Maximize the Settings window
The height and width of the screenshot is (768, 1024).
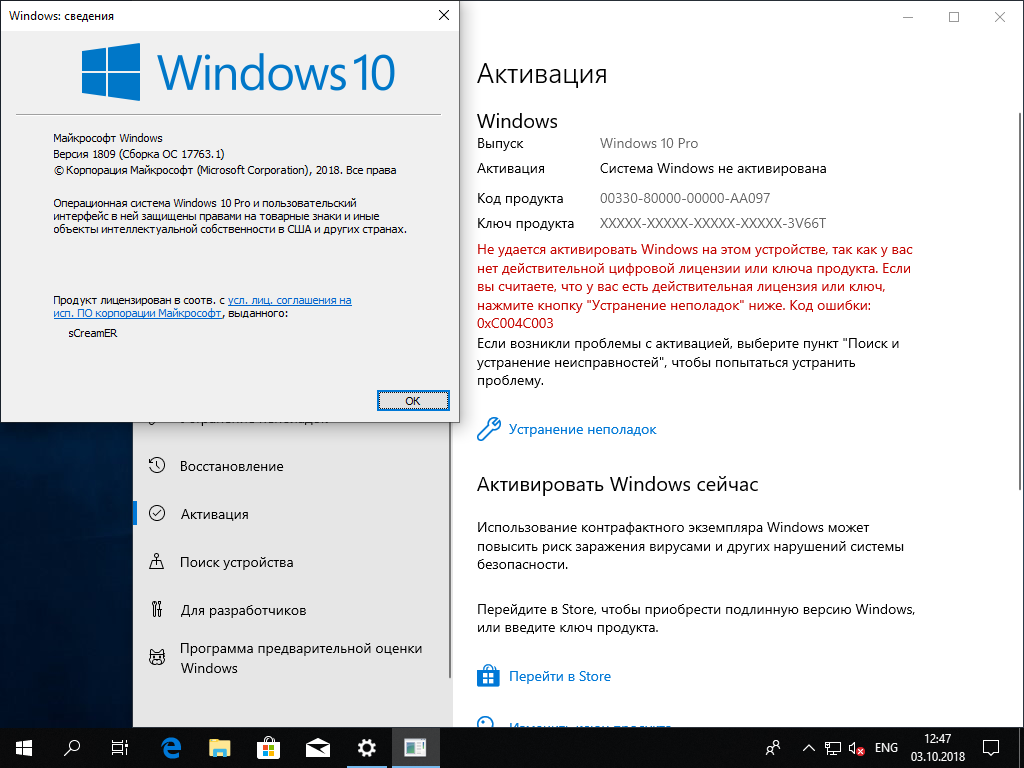pyautogui.click(x=954, y=17)
